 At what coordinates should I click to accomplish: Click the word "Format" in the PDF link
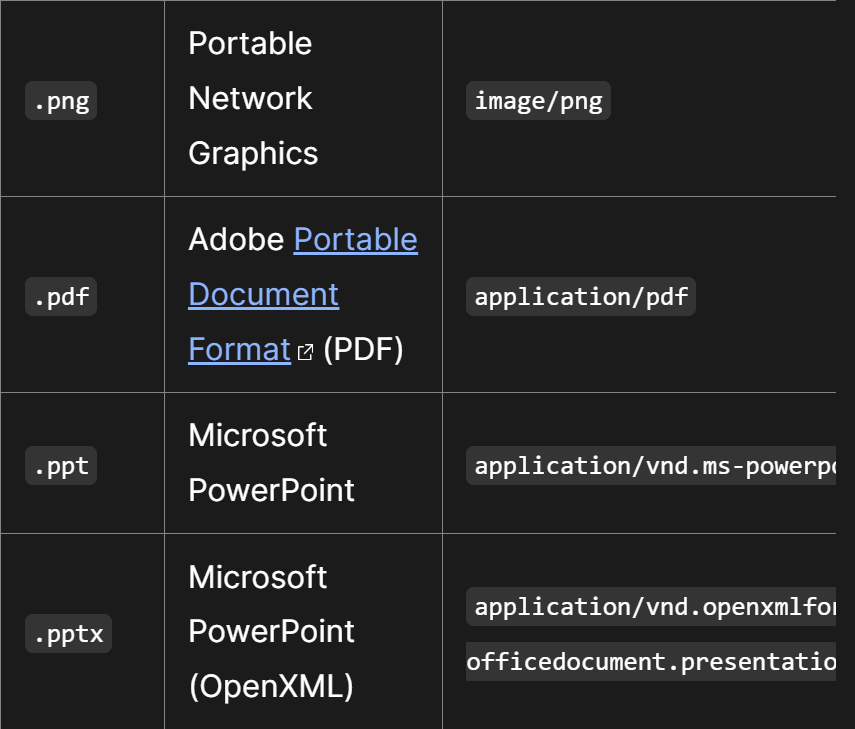pyautogui.click(x=239, y=350)
